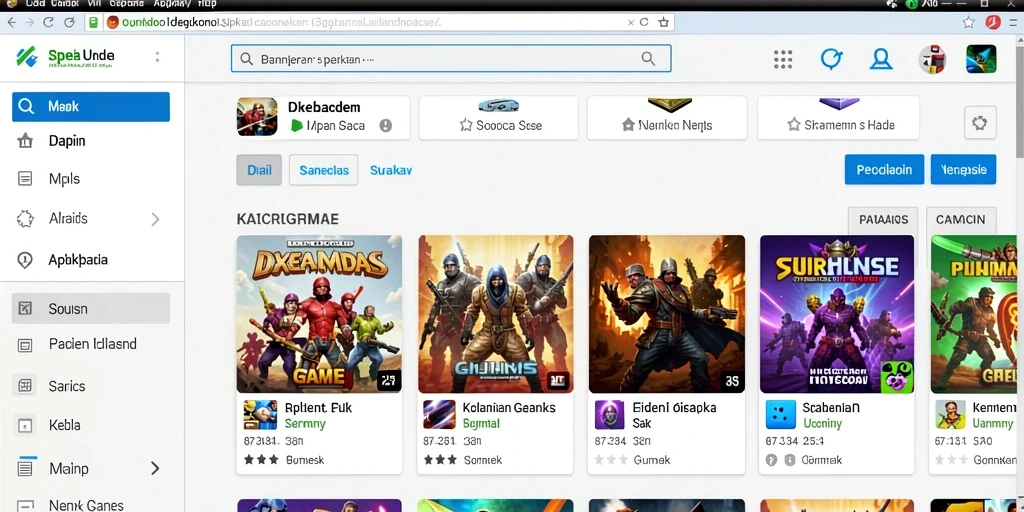
Task: Select the Diail tab
Action: pos(259,170)
